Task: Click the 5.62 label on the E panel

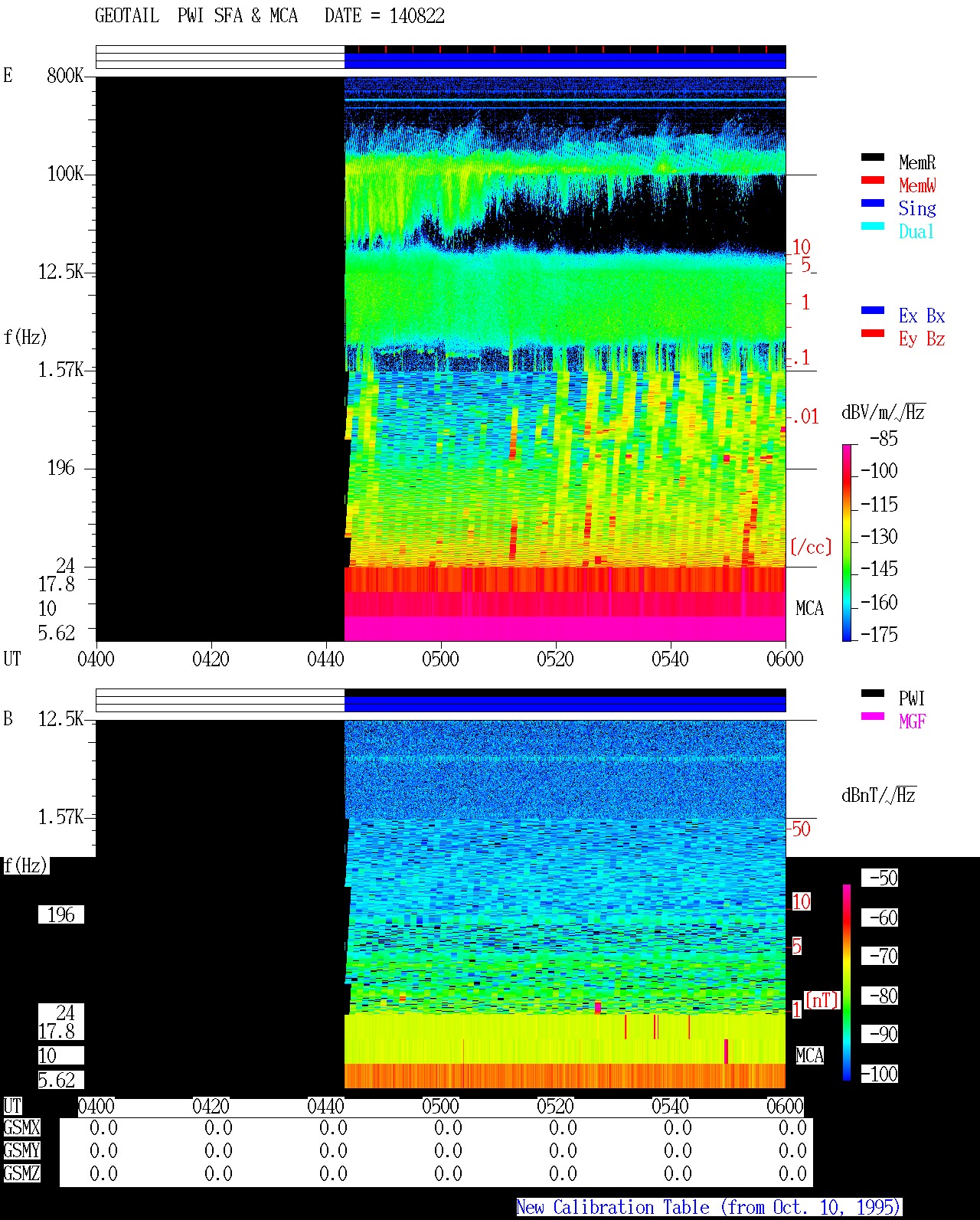Action: click(x=57, y=633)
